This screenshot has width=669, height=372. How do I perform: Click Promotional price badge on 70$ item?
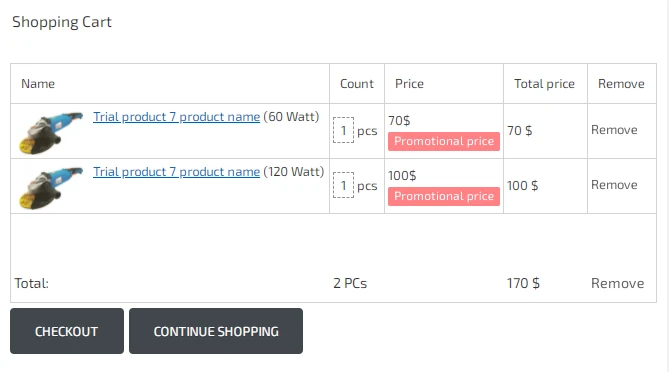[x=444, y=141]
